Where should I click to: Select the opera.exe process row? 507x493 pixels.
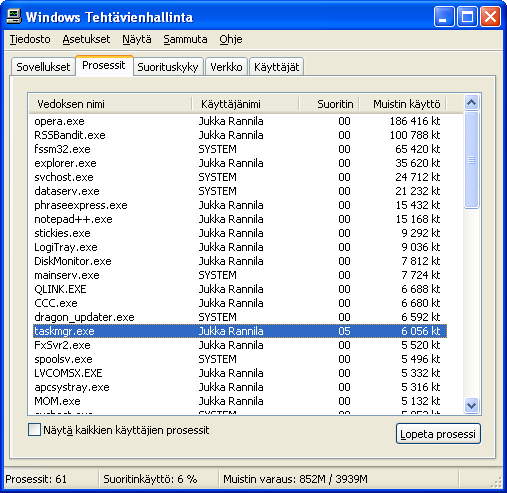coord(240,121)
